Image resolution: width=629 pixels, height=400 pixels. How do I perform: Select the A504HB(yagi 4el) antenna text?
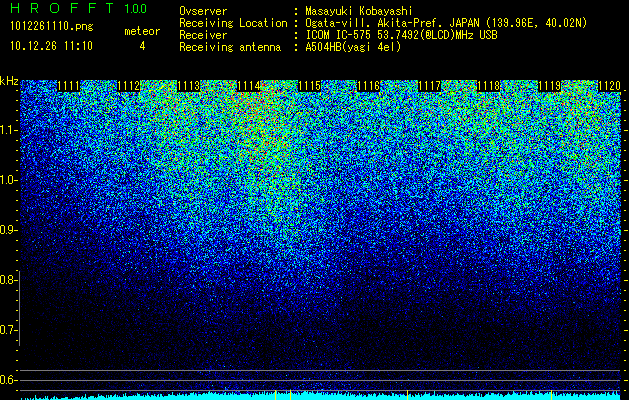coord(353,47)
